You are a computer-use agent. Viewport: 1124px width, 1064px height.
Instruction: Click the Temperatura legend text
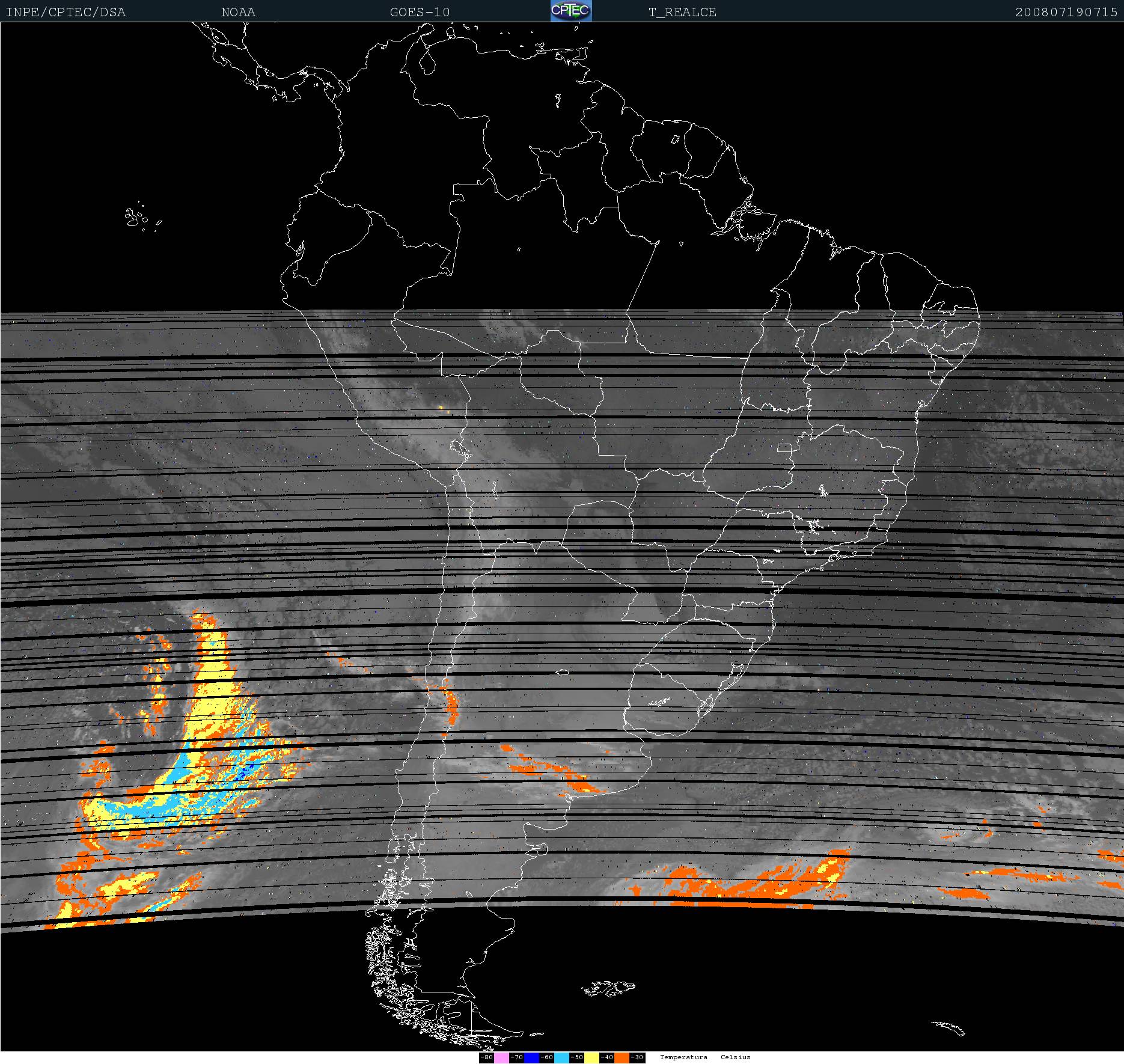point(683,1057)
